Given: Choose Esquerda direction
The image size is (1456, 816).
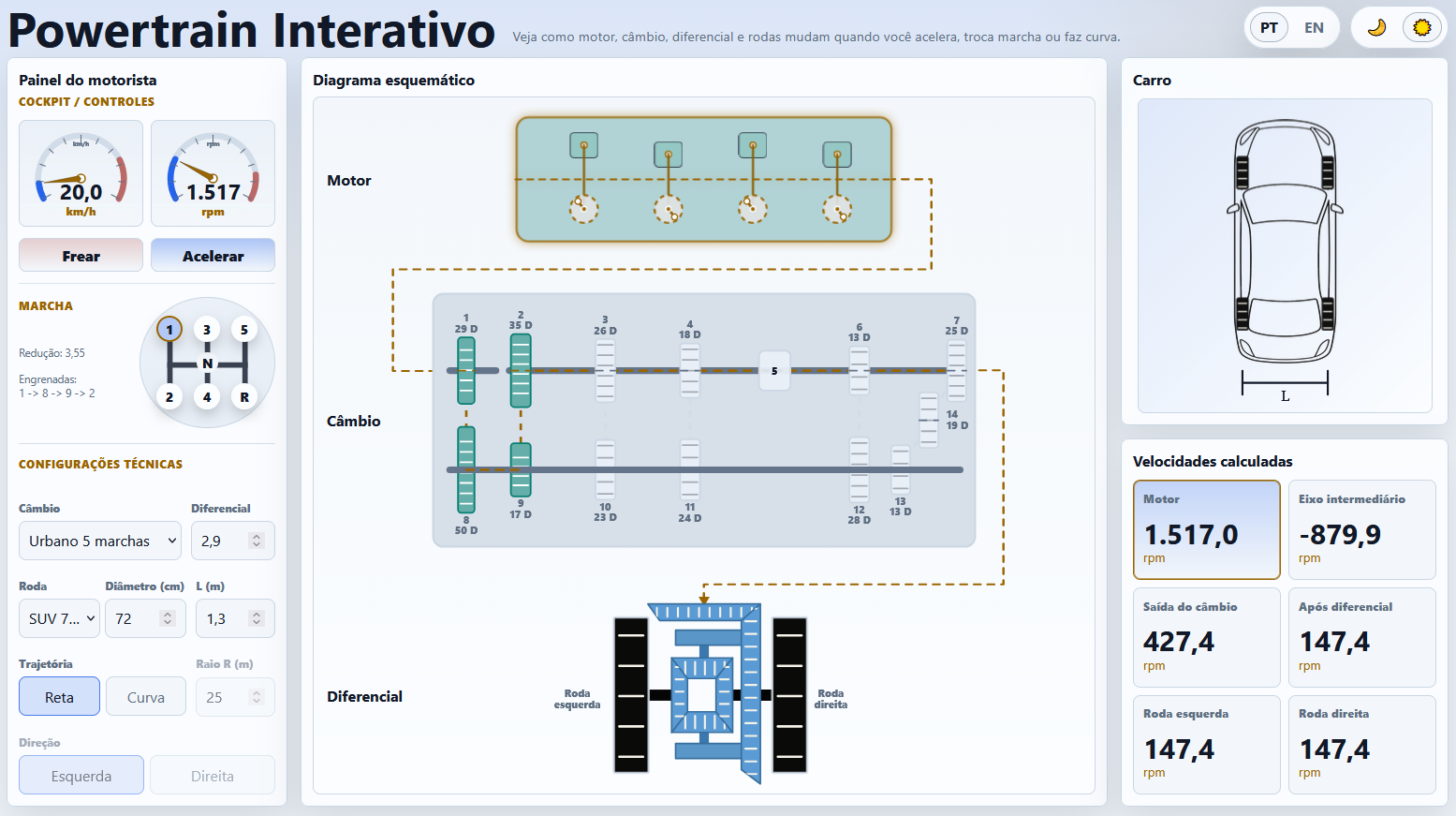Looking at the screenshot, I should pos(81,776).
